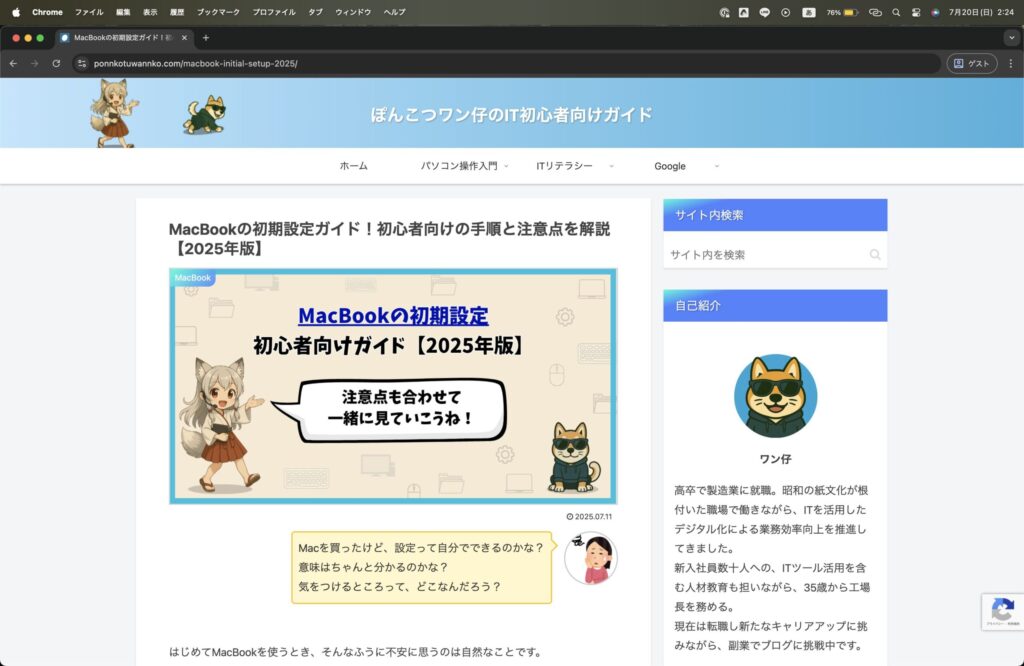Click the Spotlight search icon in menu bar
Image resolution: width=1024 pixels, height=666 pixels.
[896, 12]
